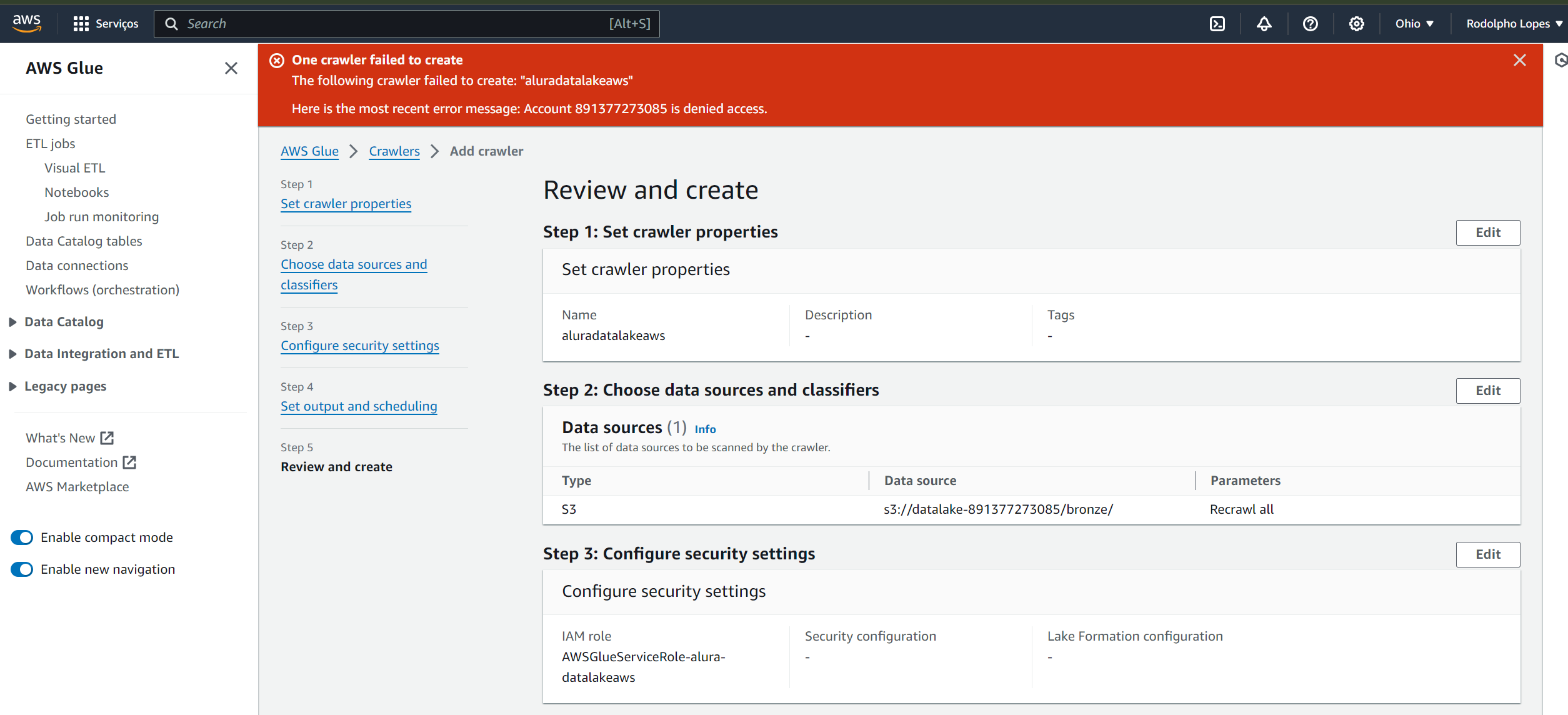Click in the AWS search field
1568x715 pixels.
click(x=406, y=24)
